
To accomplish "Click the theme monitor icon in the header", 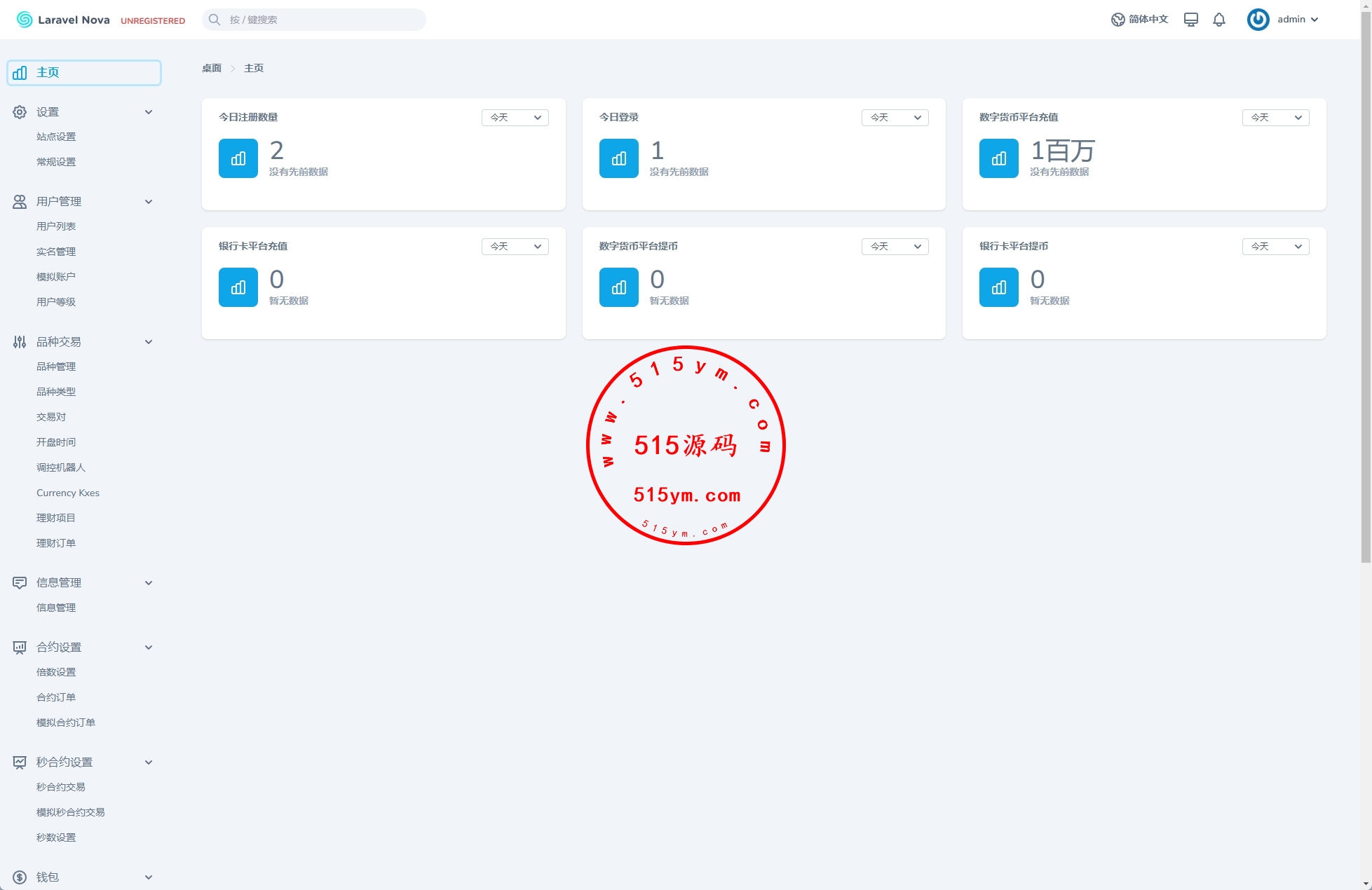I will pyautogui.click(x=1190, y=20).
